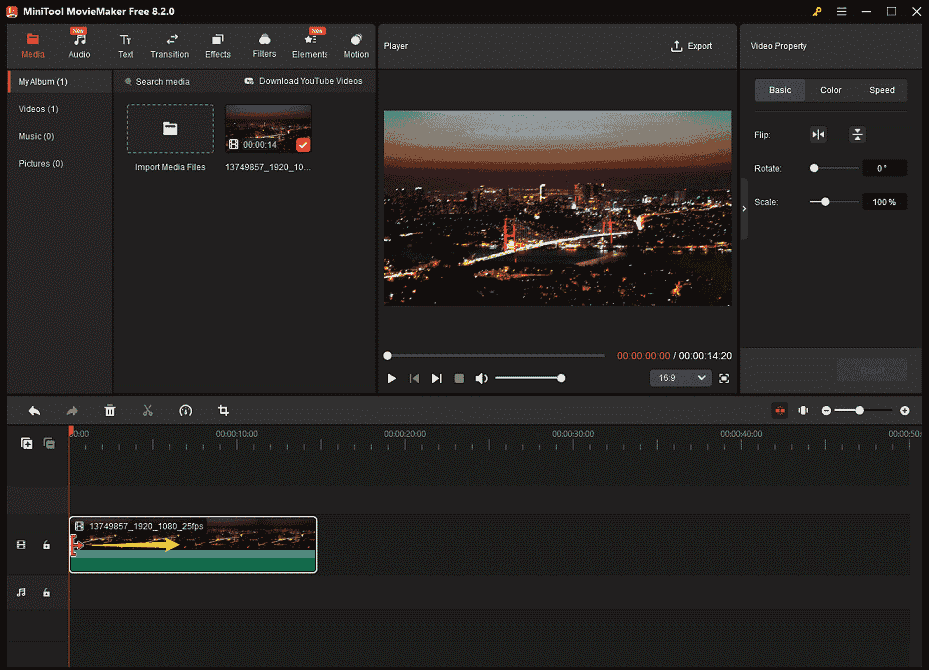Zoom out the timeline

pyautogui.click(x=826, y=411)
